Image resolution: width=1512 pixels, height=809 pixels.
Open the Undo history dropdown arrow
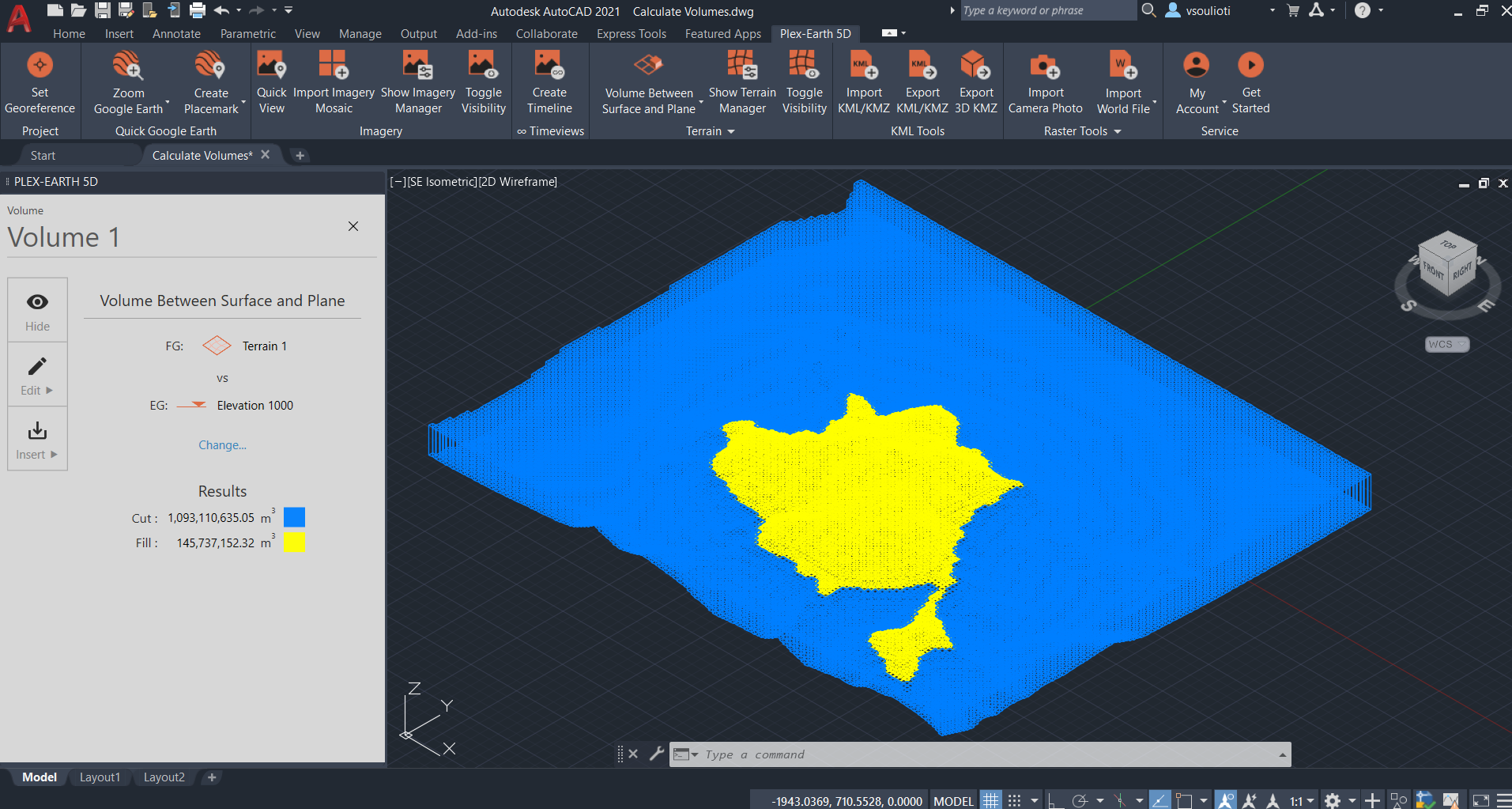pyautogui.click(x=239, y=10)
